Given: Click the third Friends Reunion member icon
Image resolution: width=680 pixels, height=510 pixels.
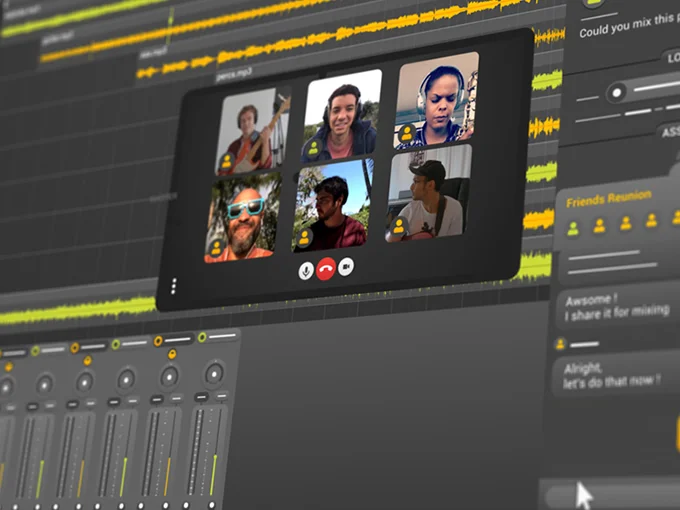Looking at the screenshot, I should [x=626, y=223].
